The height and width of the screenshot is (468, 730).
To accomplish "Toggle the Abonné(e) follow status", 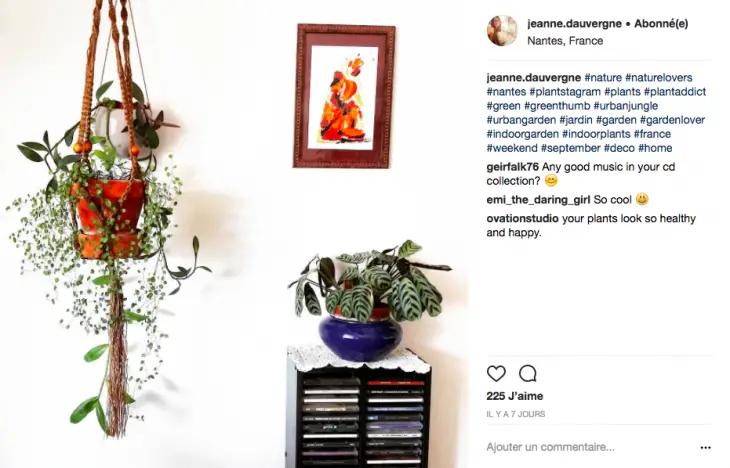I will coord(661,23).
